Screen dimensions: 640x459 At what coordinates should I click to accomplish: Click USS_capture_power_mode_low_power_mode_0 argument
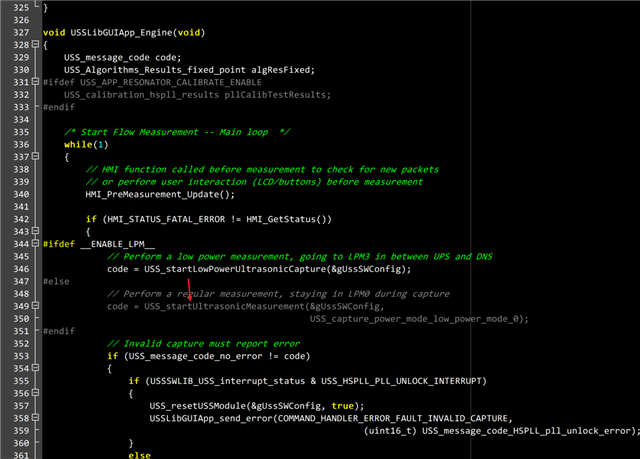coord(416,319)
